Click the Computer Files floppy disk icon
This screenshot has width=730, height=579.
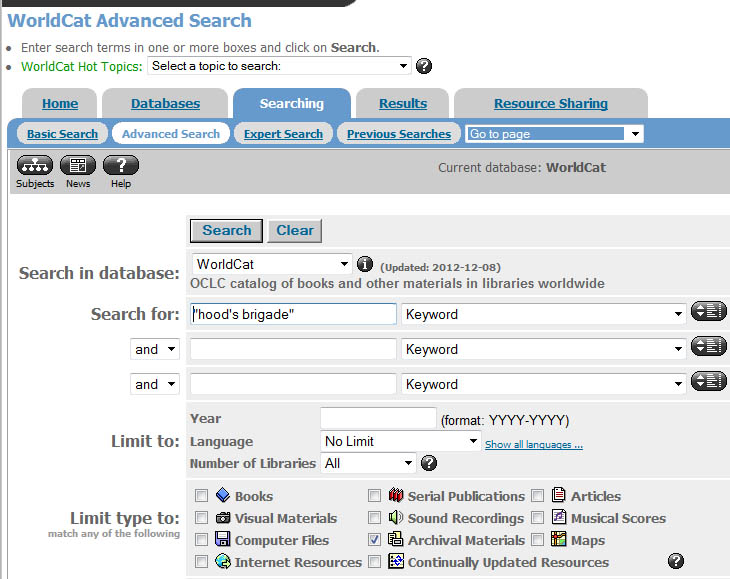coord(223,539)
